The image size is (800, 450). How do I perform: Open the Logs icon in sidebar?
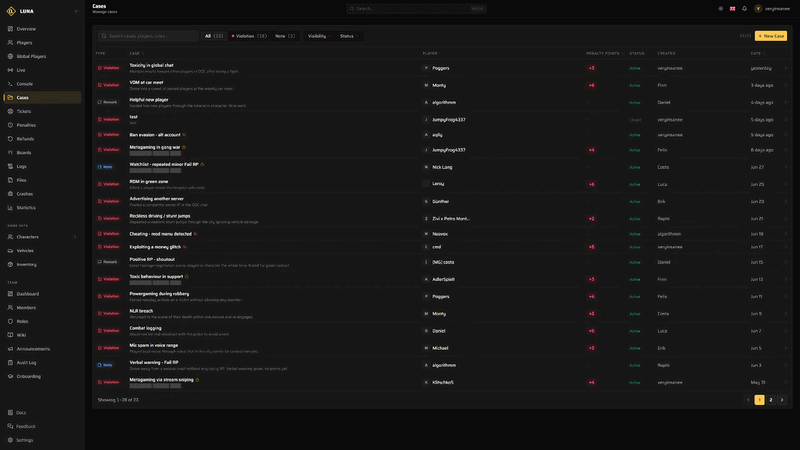tap(10, 166)
